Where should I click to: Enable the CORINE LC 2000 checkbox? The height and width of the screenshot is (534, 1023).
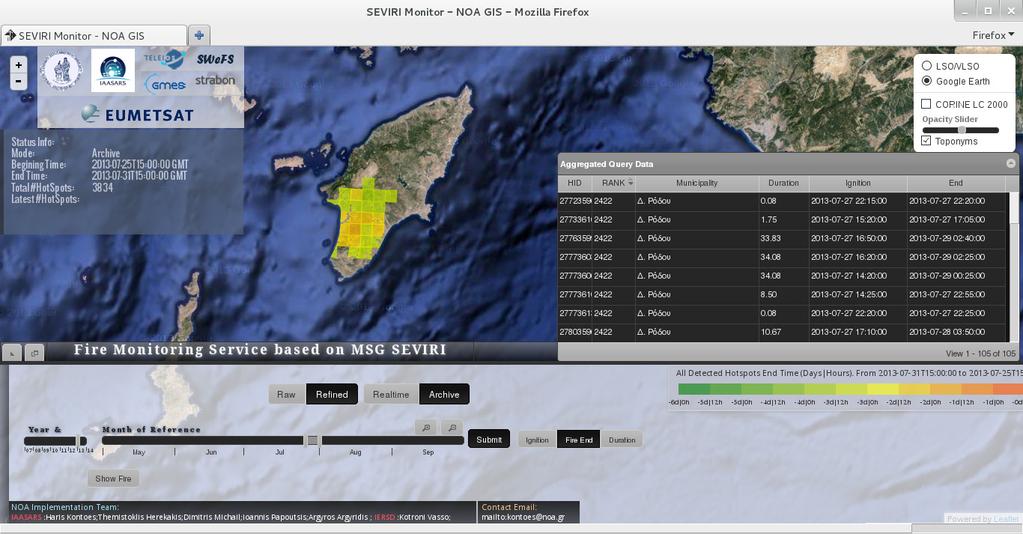pos(926,104)
